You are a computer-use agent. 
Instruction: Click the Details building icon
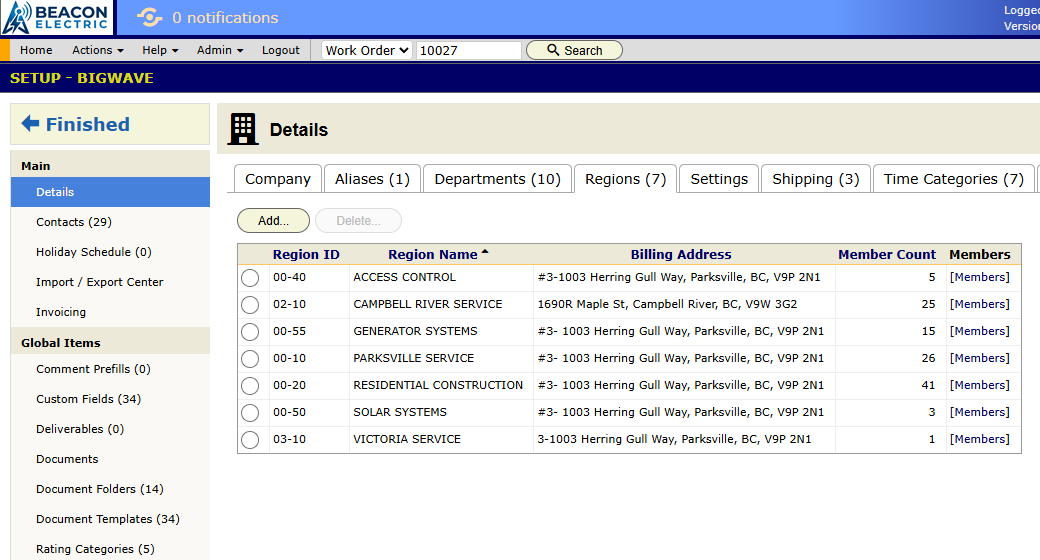pos(243,129)
